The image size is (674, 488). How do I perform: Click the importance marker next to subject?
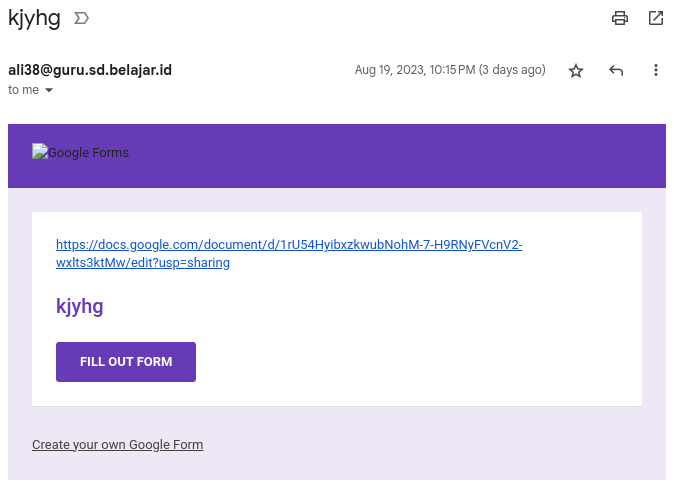pyautogui.click(x=81, y=18)
